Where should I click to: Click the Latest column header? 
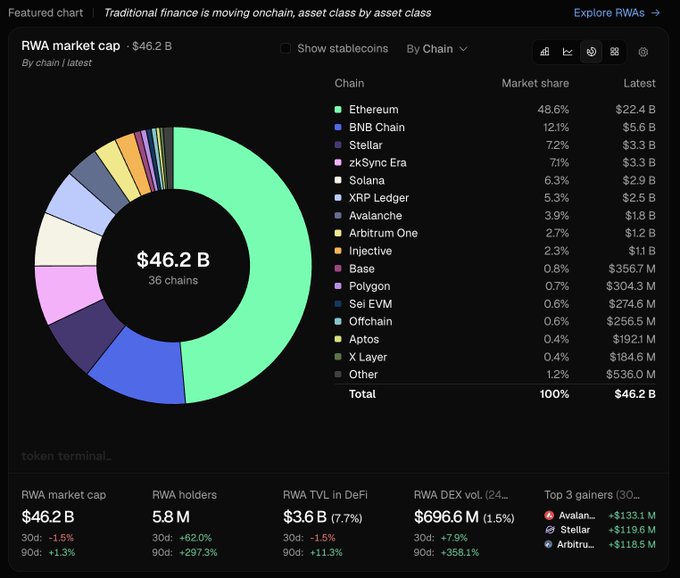coord(639,83)
